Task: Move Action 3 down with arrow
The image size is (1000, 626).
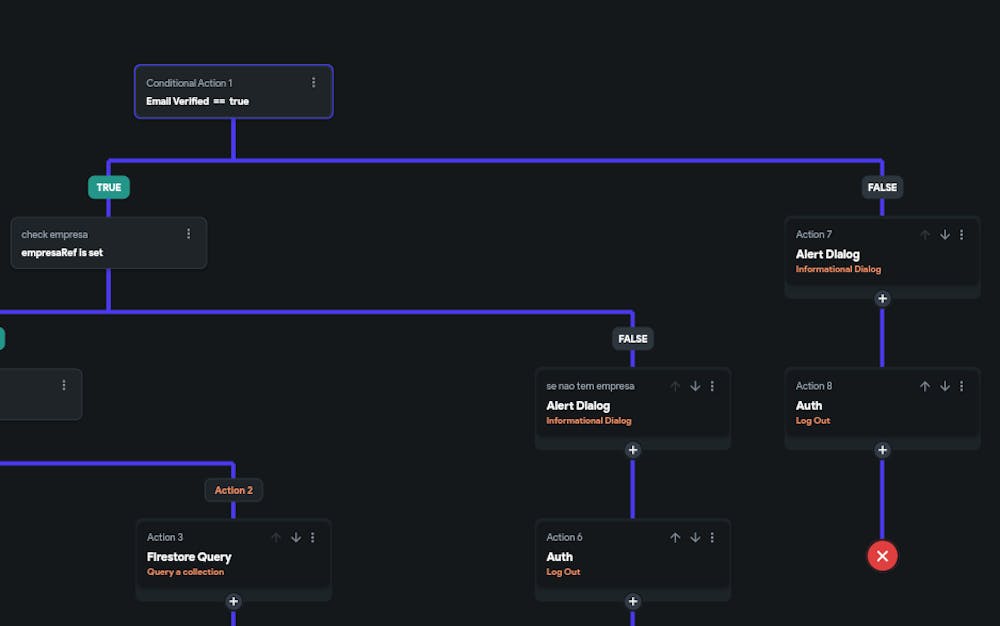Action: coord(296,537)
